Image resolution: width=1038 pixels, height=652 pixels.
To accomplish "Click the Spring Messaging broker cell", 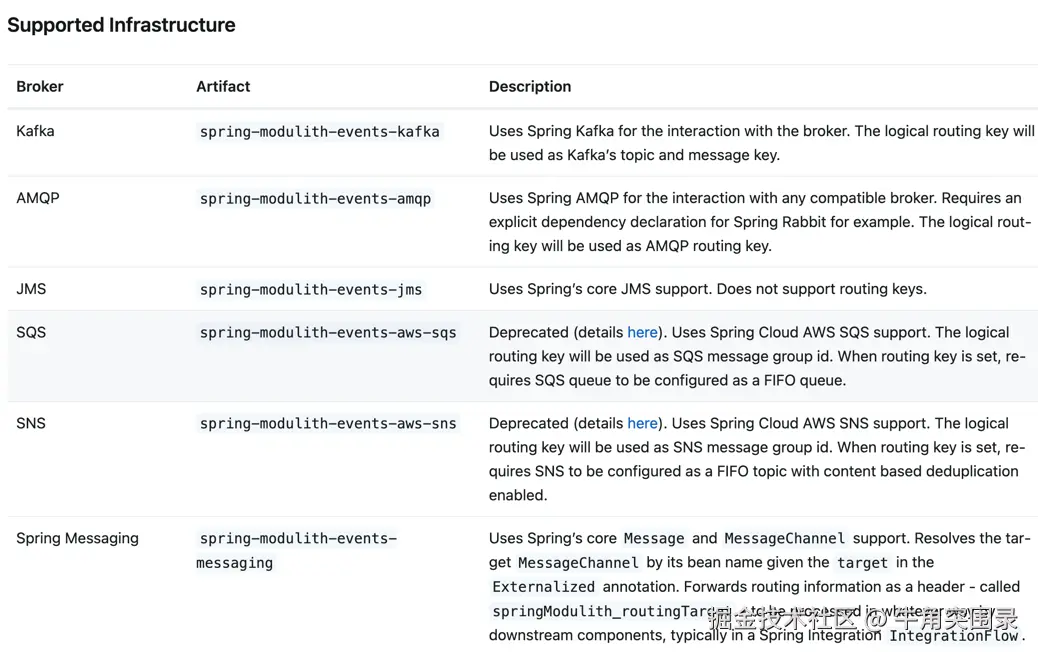I will [77, 538].
